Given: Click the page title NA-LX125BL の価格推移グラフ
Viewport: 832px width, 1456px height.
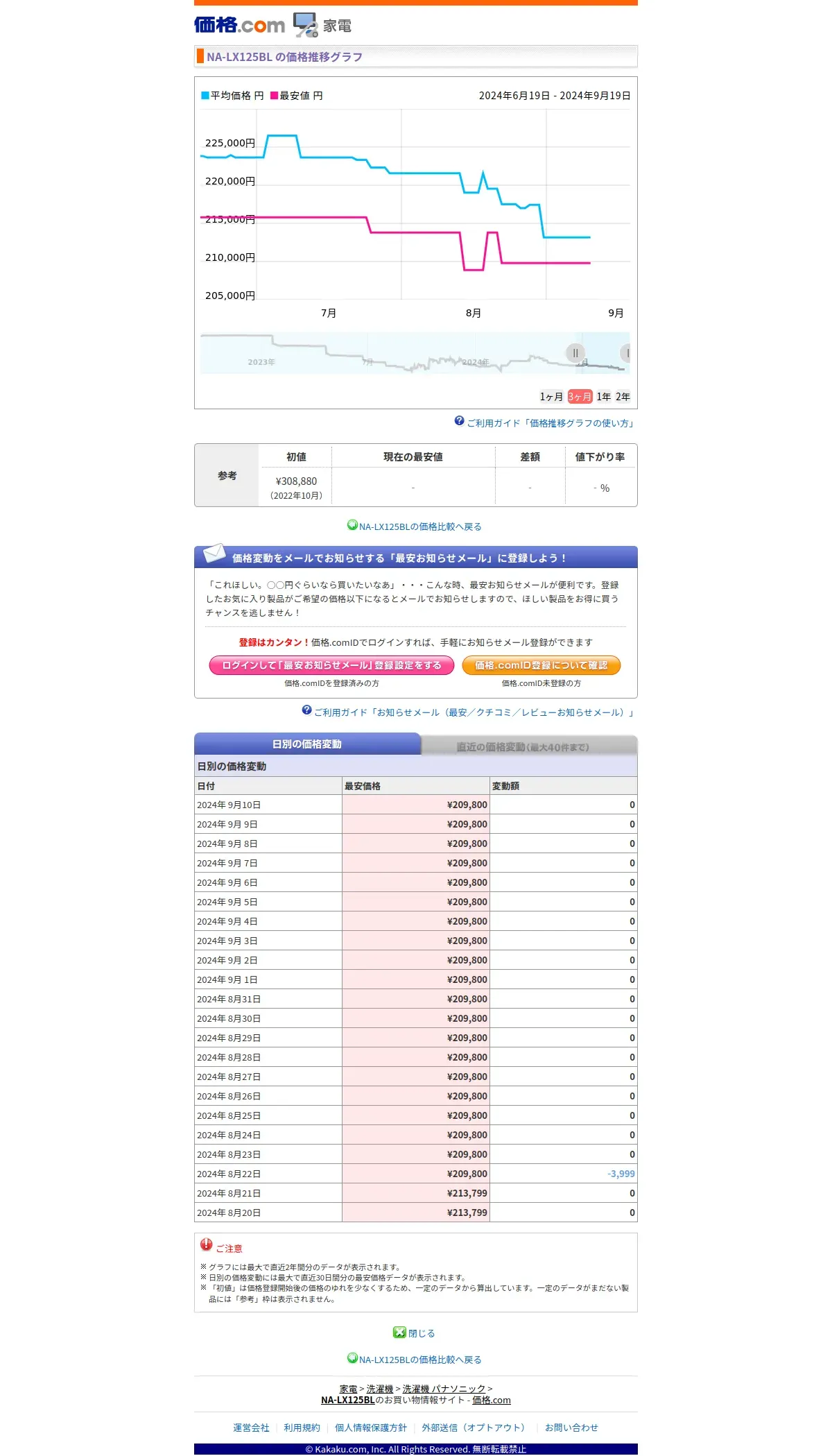Looking at the screenshot, I should pyautogui.click(x=284, y=57).
